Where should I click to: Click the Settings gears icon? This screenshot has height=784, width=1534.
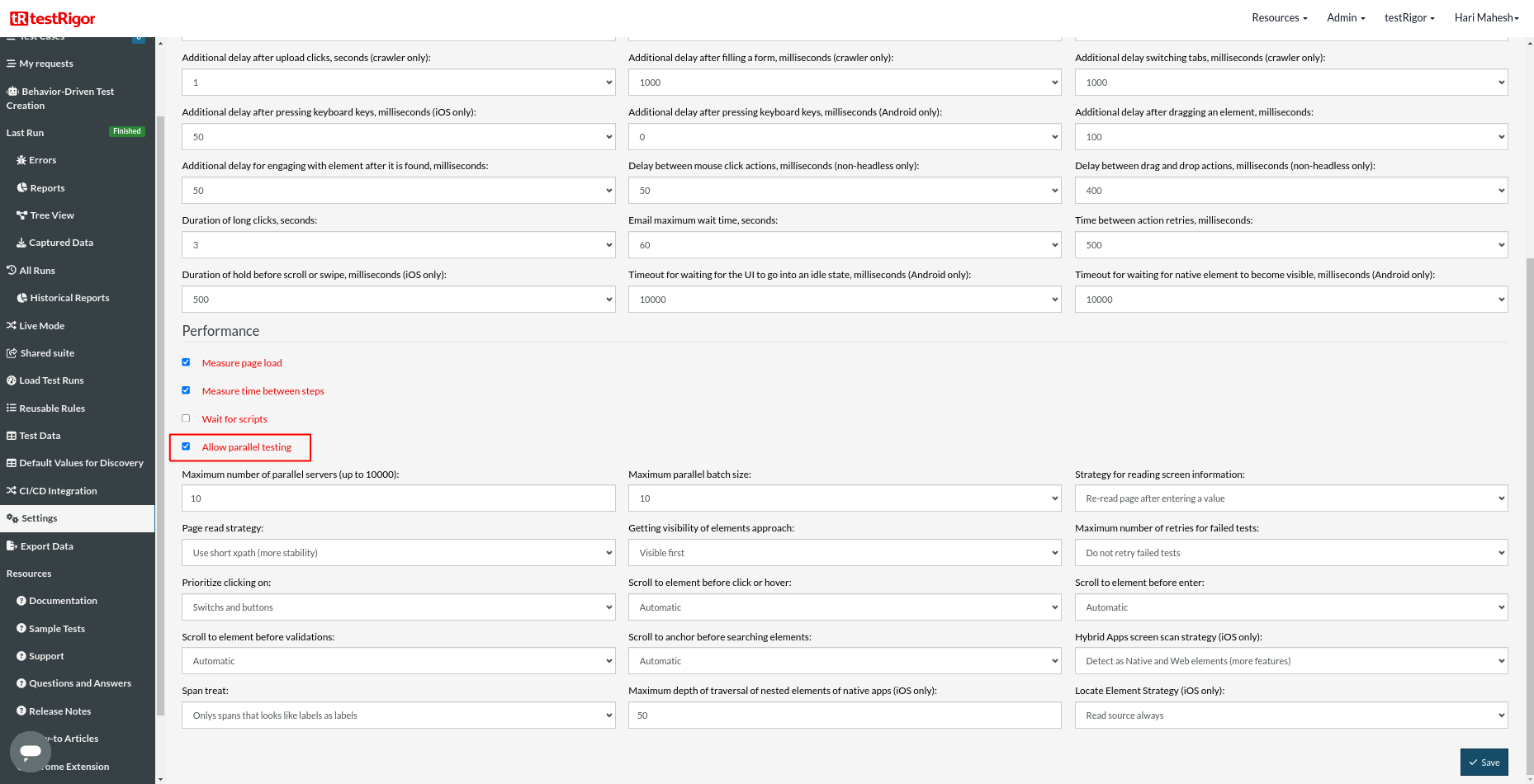click(x=12, y=518)
